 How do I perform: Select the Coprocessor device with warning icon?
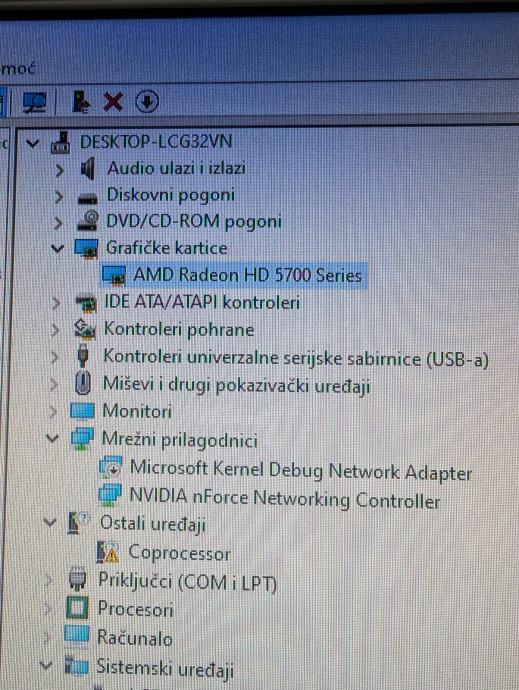click(180, 553)
